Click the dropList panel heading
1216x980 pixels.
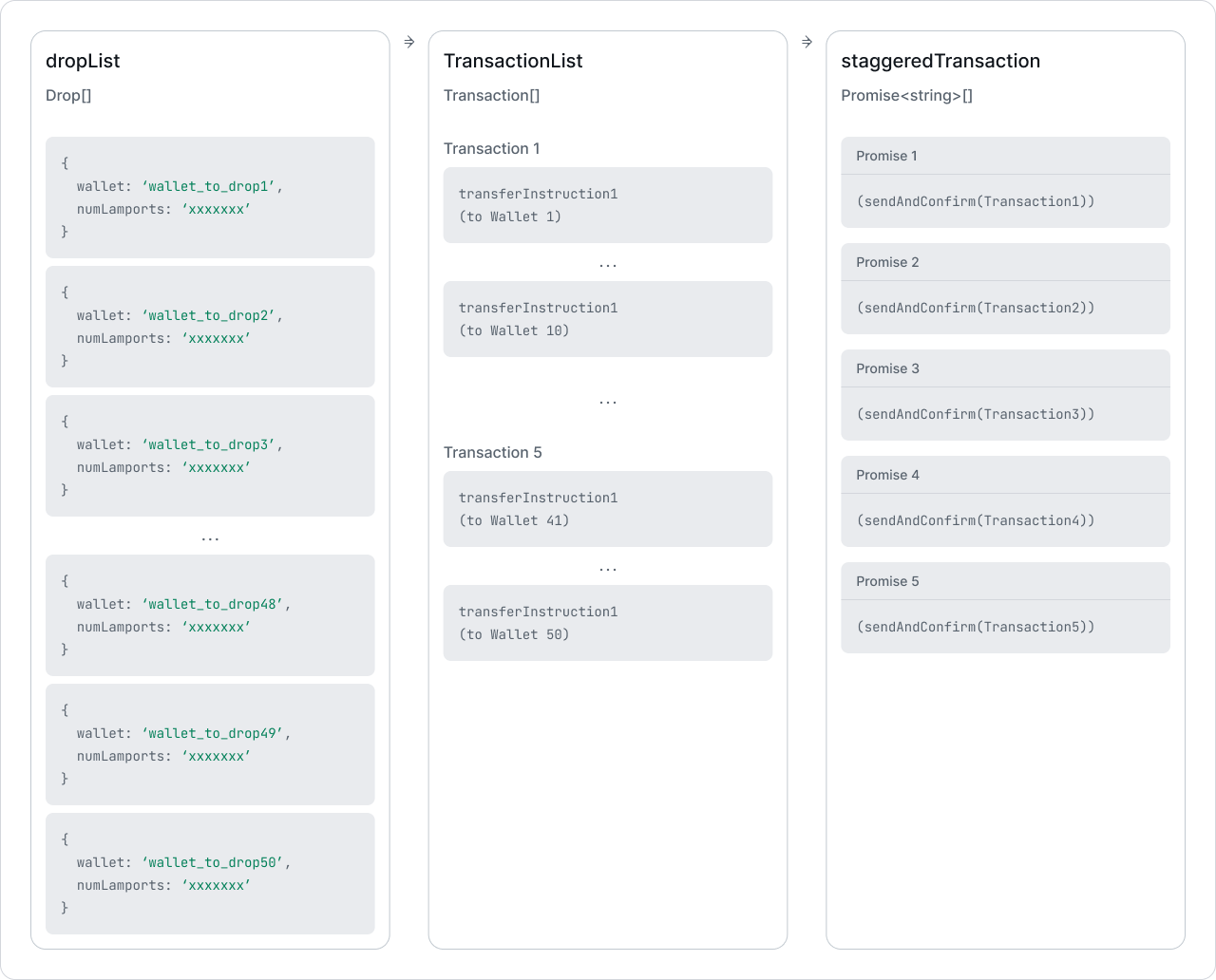click(83, 61)
